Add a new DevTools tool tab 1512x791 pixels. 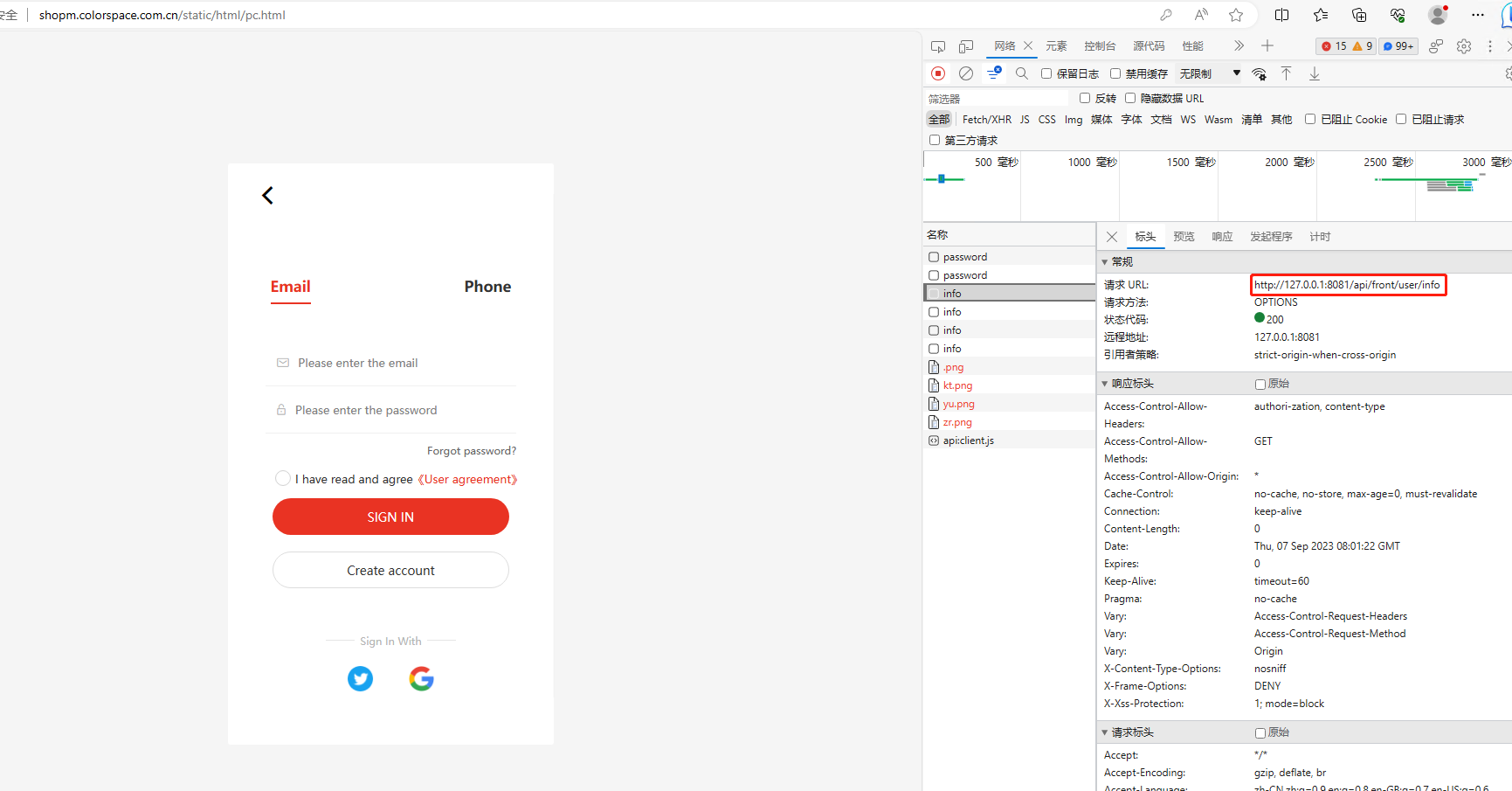click(x=1267, y=45)
